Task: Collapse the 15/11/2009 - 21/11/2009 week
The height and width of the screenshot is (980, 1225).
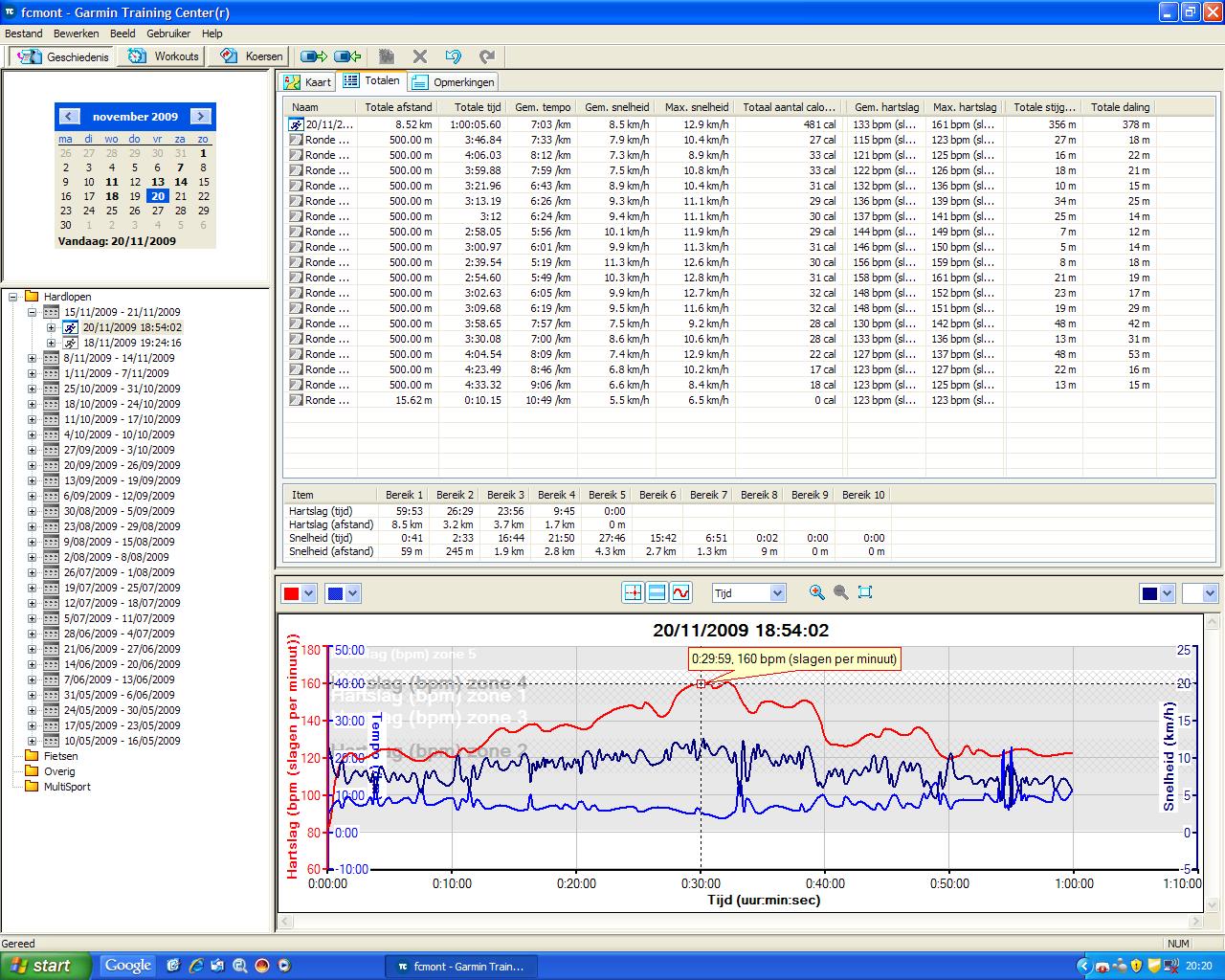Action: coord(32,312)
